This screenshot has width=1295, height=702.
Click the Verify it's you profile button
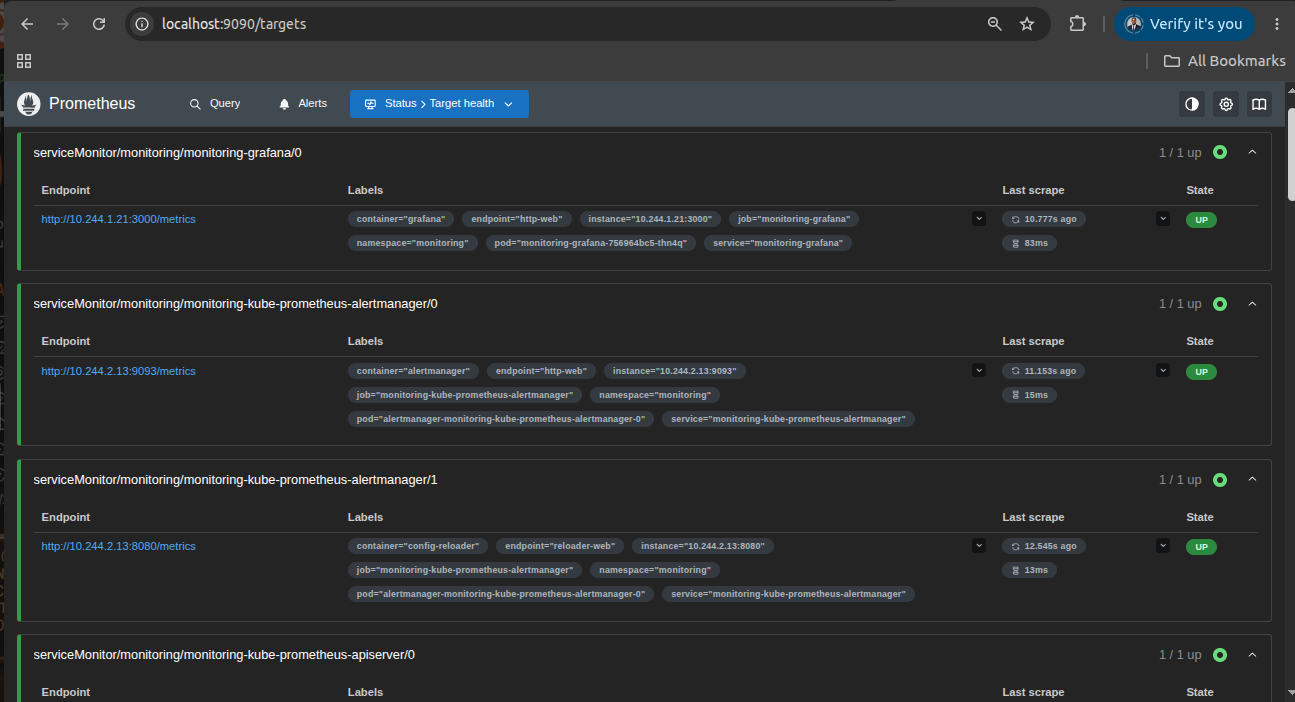point(1184,24)
